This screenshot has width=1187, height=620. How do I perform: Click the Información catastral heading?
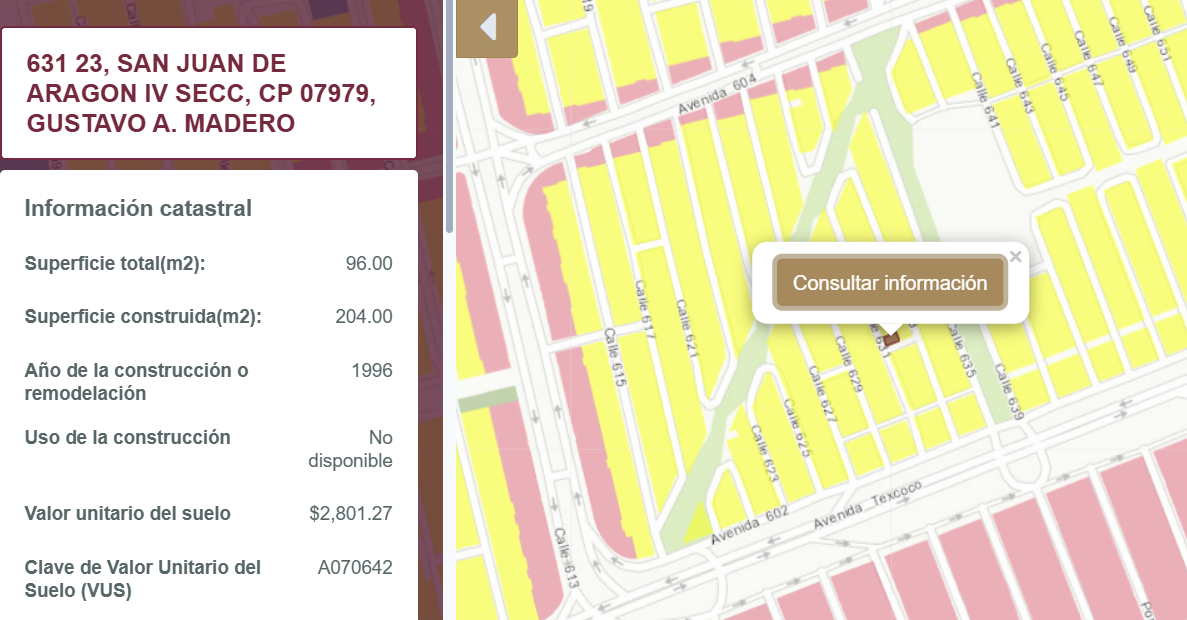point(138,208)
